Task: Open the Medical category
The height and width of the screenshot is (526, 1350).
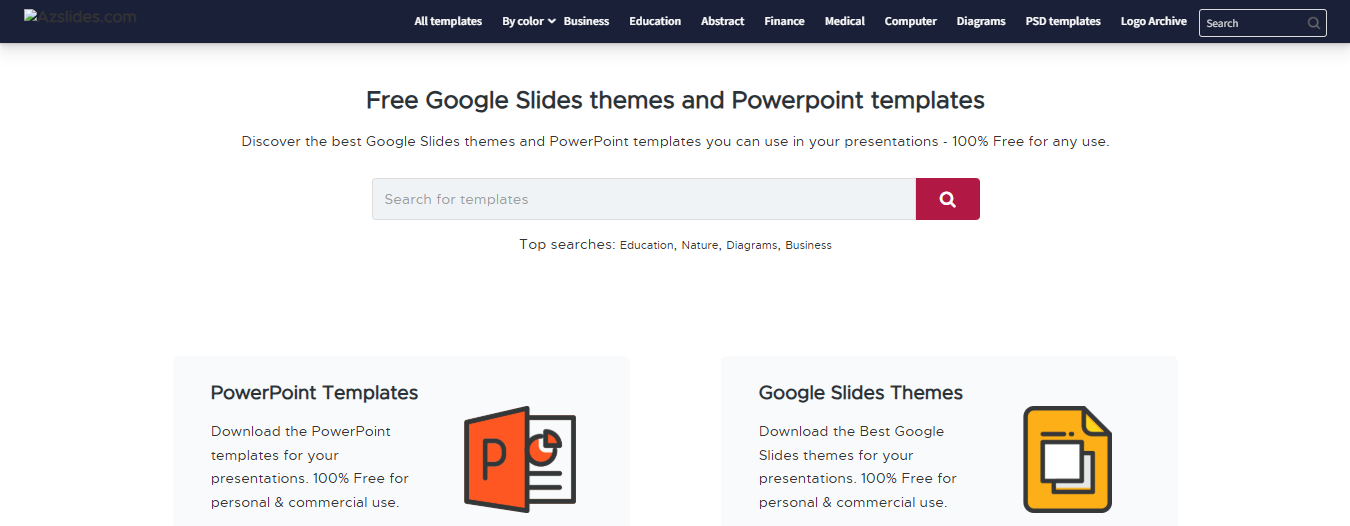Action: pyautogui.click(x=845, y=21)
